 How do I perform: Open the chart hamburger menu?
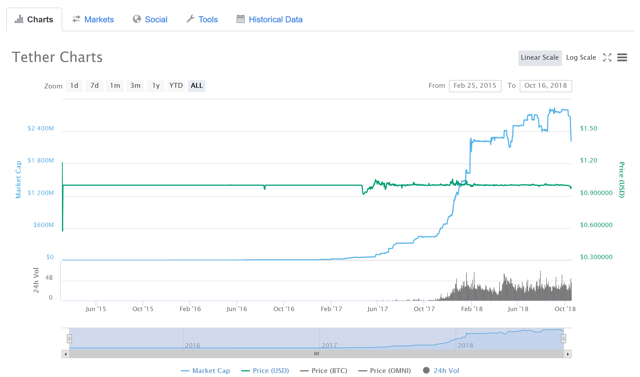click(622, 58)
